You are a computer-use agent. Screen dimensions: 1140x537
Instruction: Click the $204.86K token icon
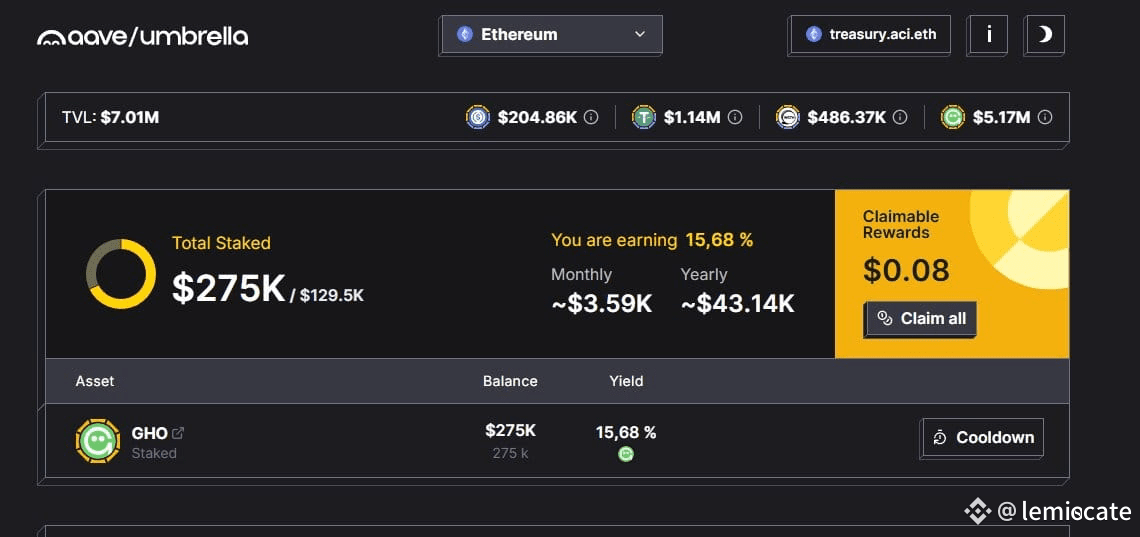pos(478,117)
